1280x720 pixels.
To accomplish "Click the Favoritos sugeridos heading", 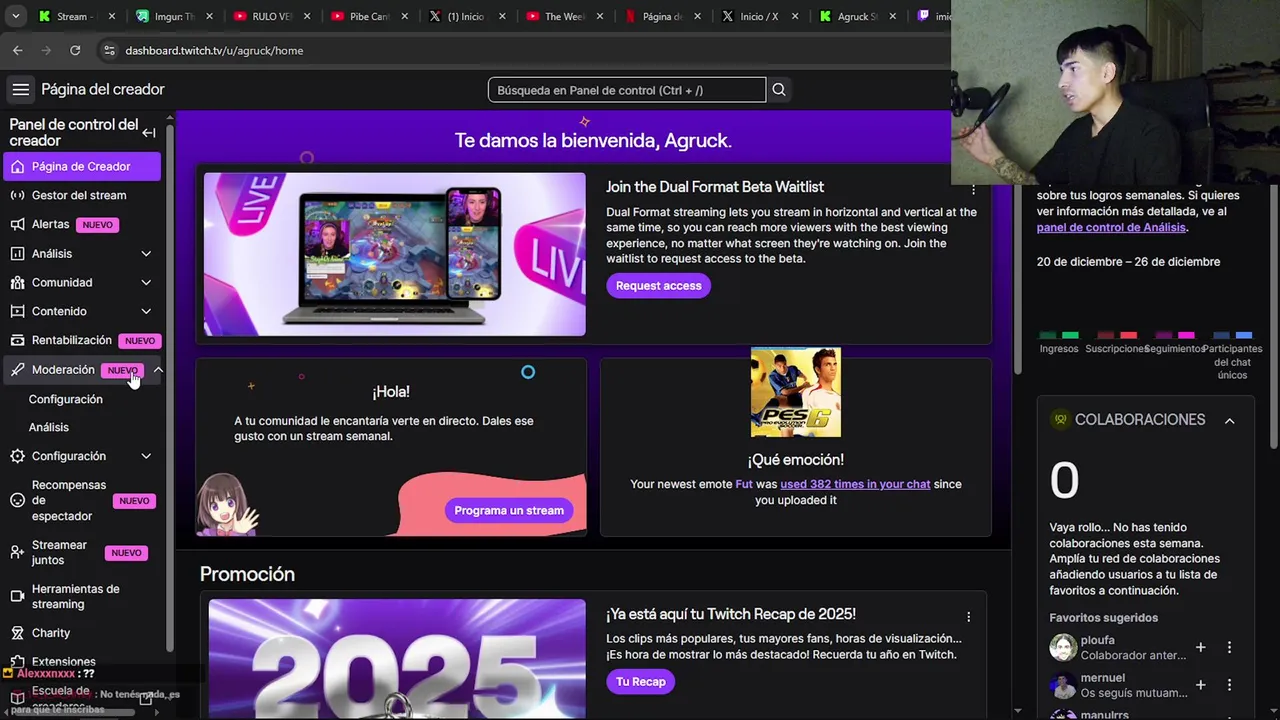I will 1103,618.
